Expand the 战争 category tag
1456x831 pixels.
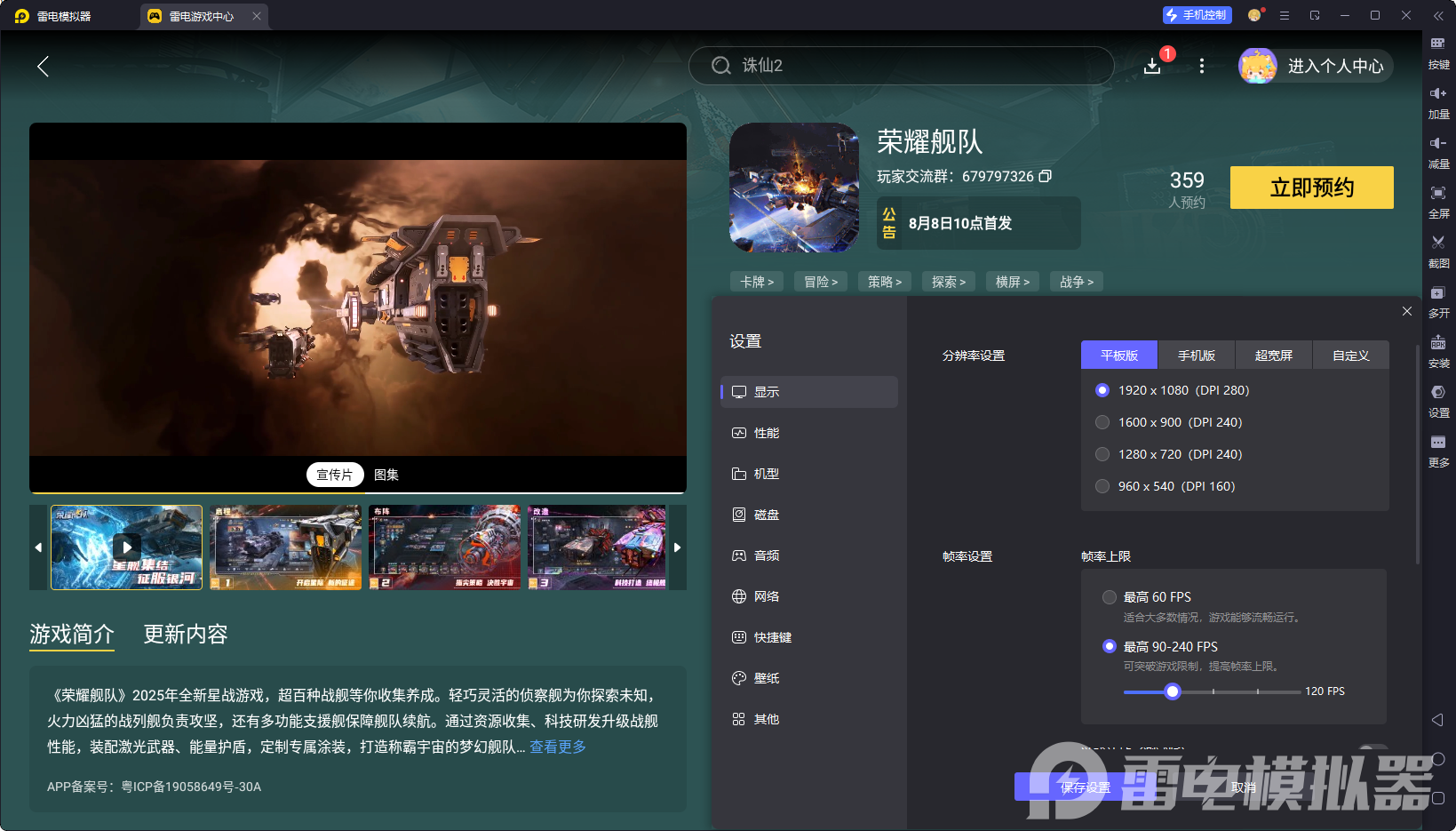pyautogui.click(x=1076, y=281)
